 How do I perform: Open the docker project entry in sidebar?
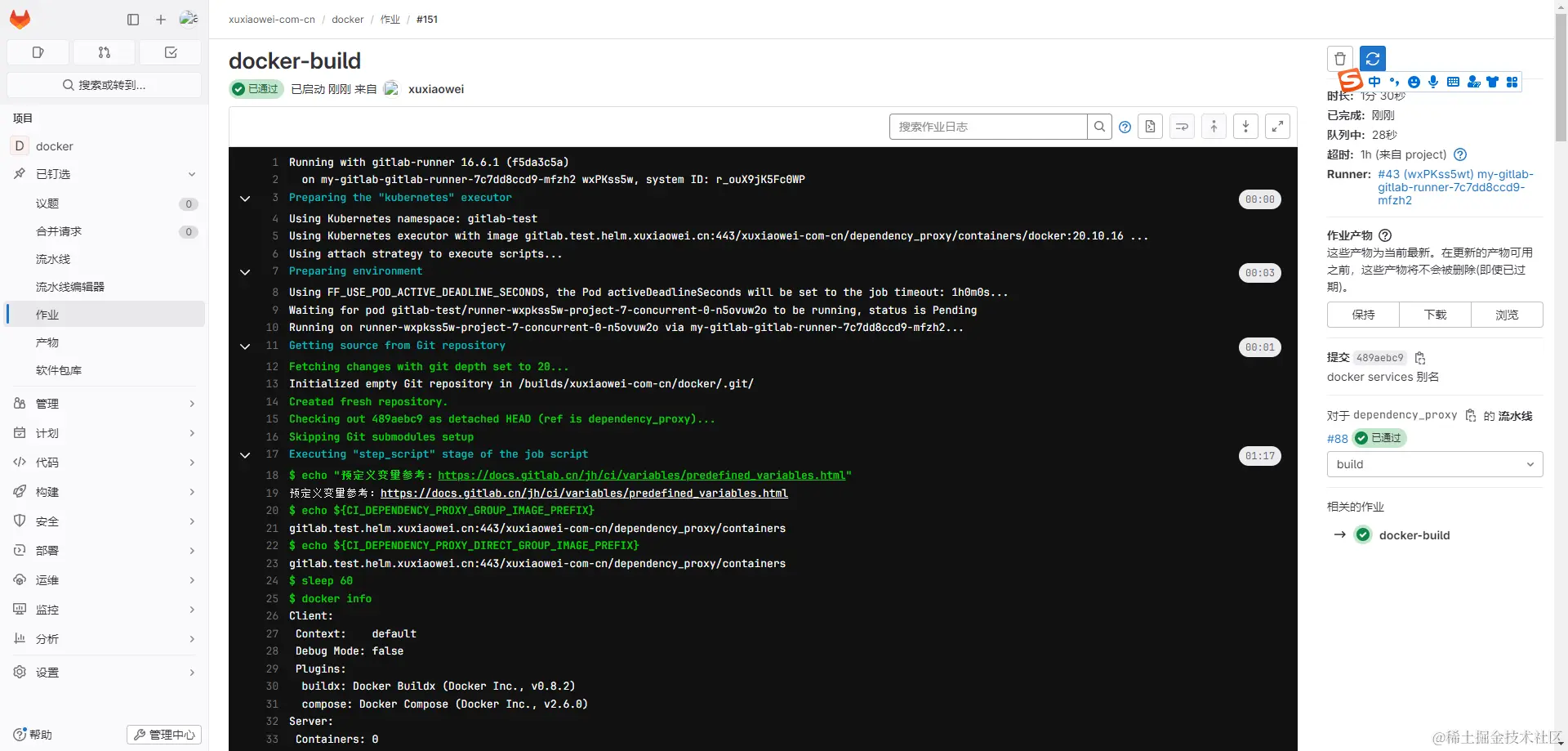[x=105, y=146]
